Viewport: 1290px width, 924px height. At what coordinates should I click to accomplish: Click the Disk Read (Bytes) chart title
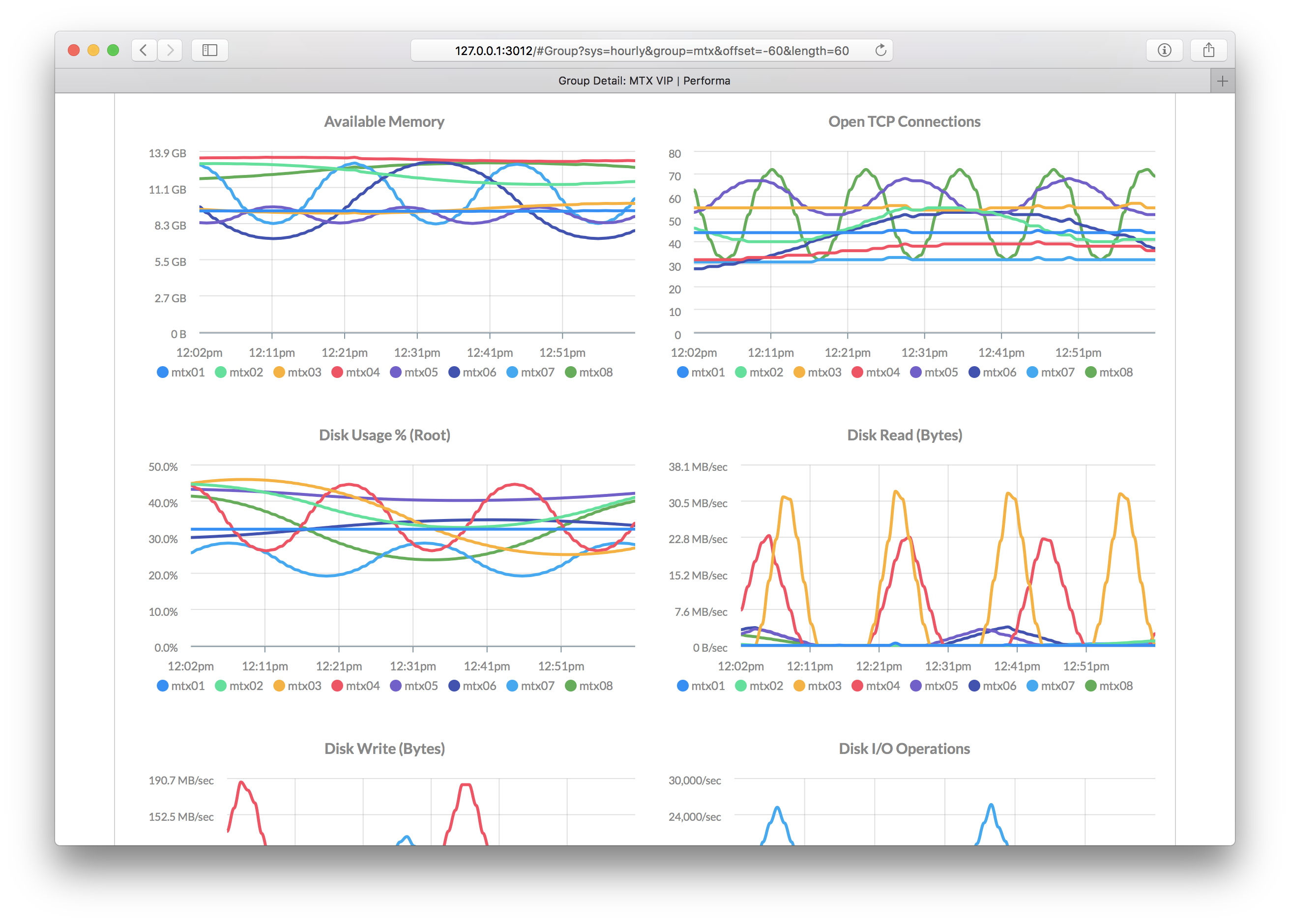coord(905,435)
